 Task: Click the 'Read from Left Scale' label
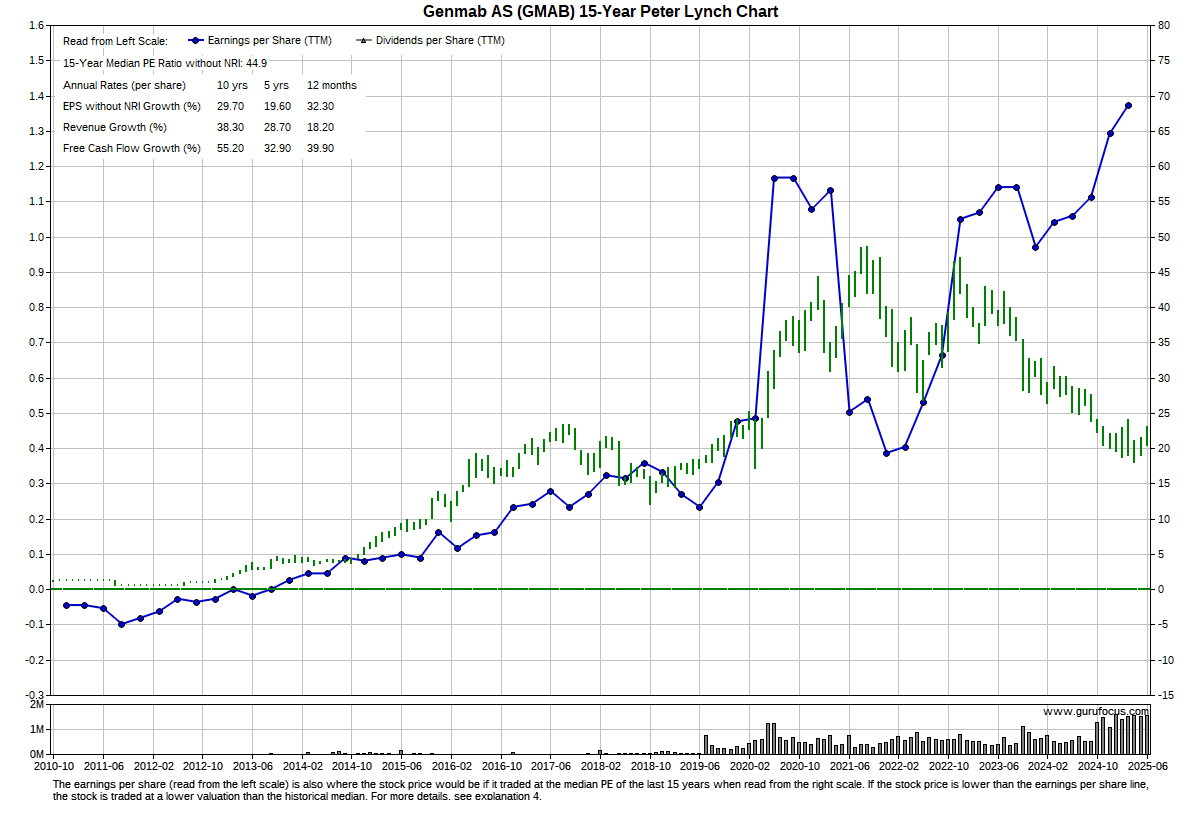(x=115, y=41)
